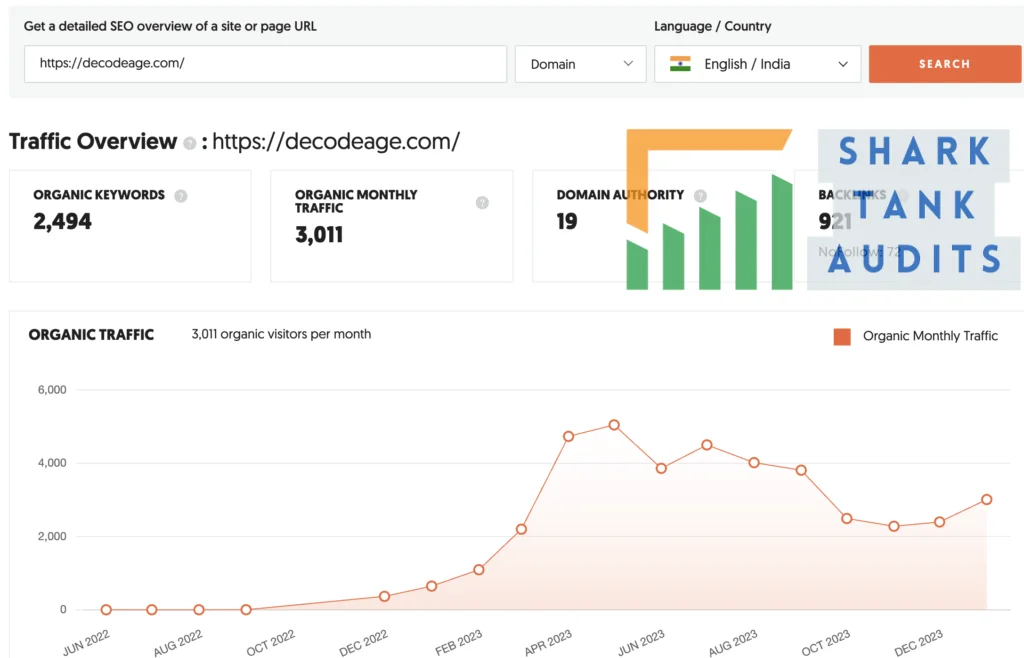Click the Language / Country label
Screen dimensions: 1024x658
pos(712,26)
